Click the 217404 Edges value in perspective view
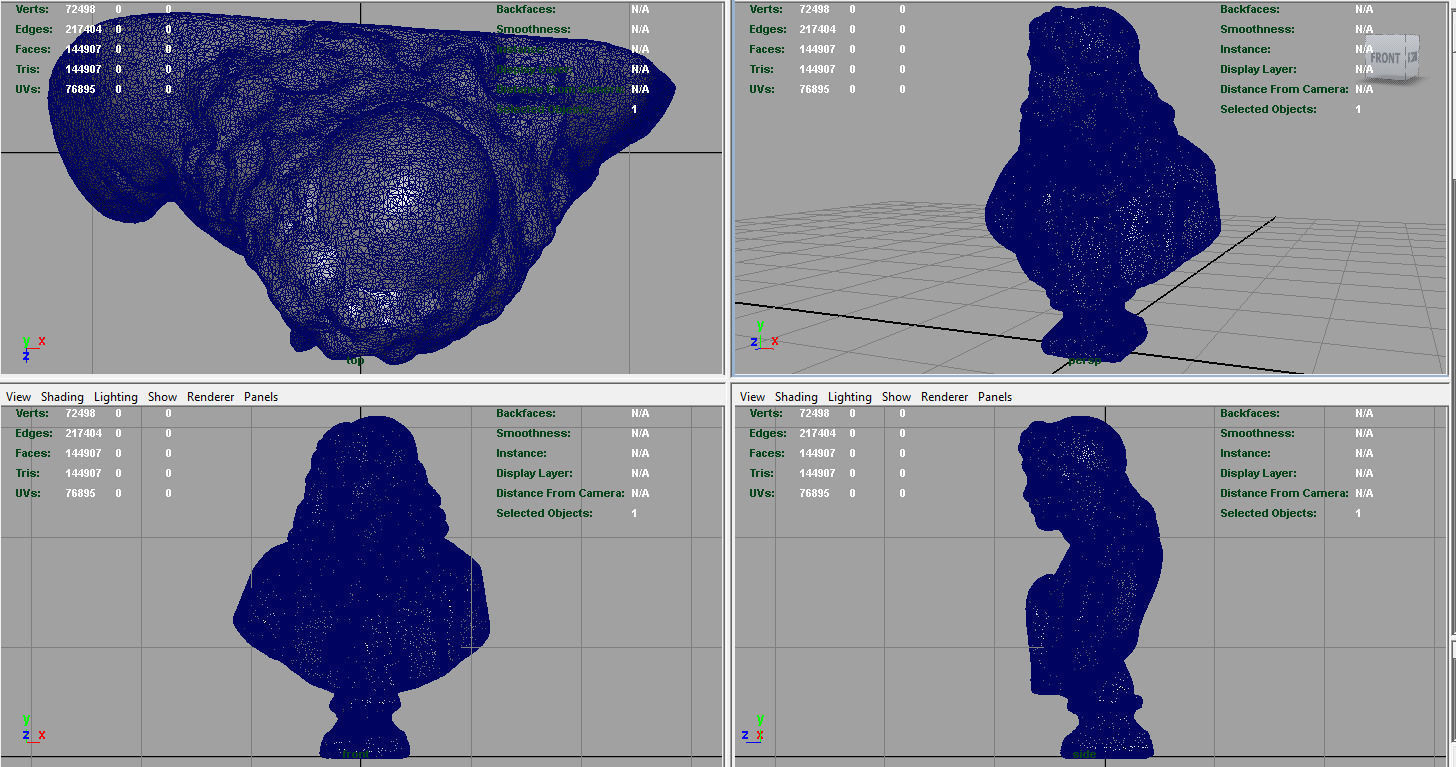The height and width of the screenshot is (767, 1456). [818, 29]
